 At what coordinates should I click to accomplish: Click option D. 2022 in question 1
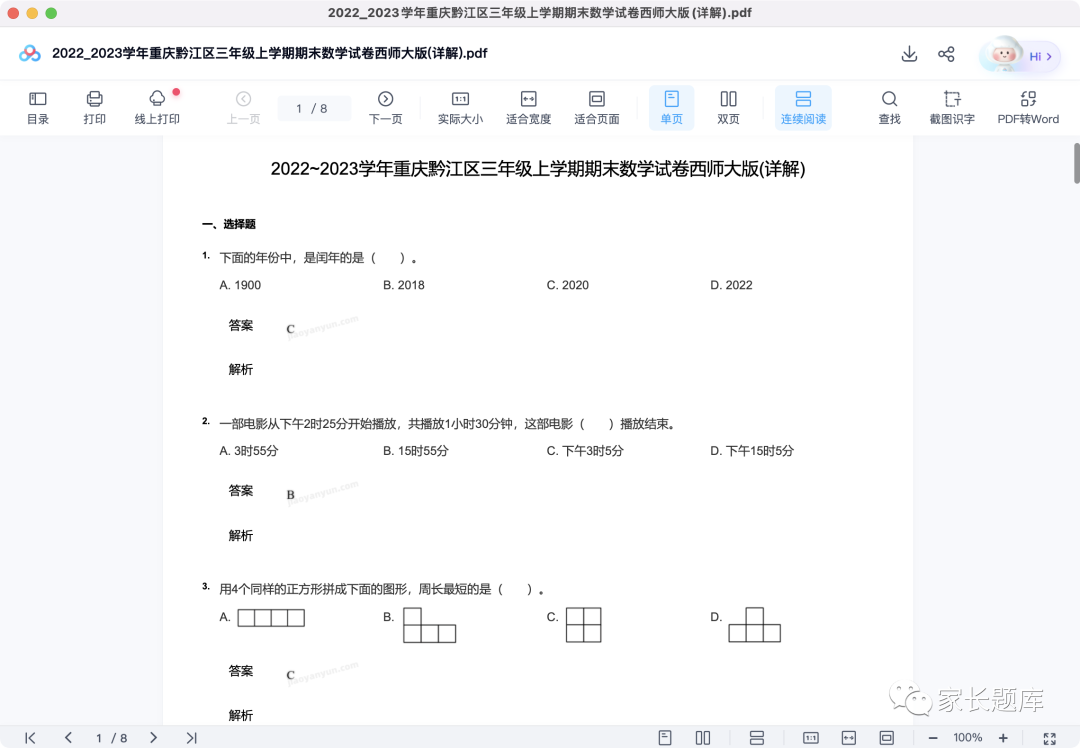tap(731, 285)
